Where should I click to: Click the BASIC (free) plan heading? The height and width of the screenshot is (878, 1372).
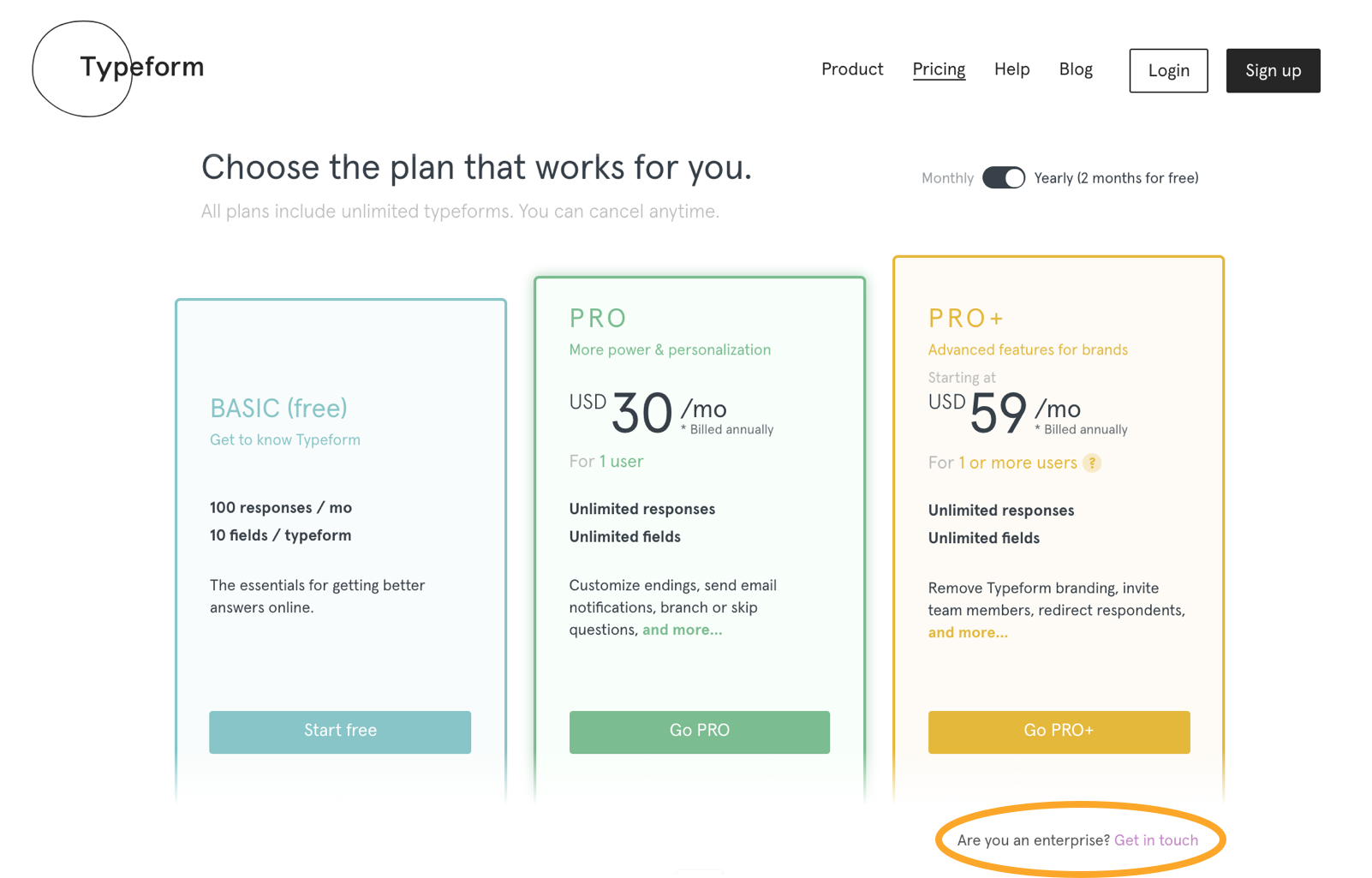(278, 409)
